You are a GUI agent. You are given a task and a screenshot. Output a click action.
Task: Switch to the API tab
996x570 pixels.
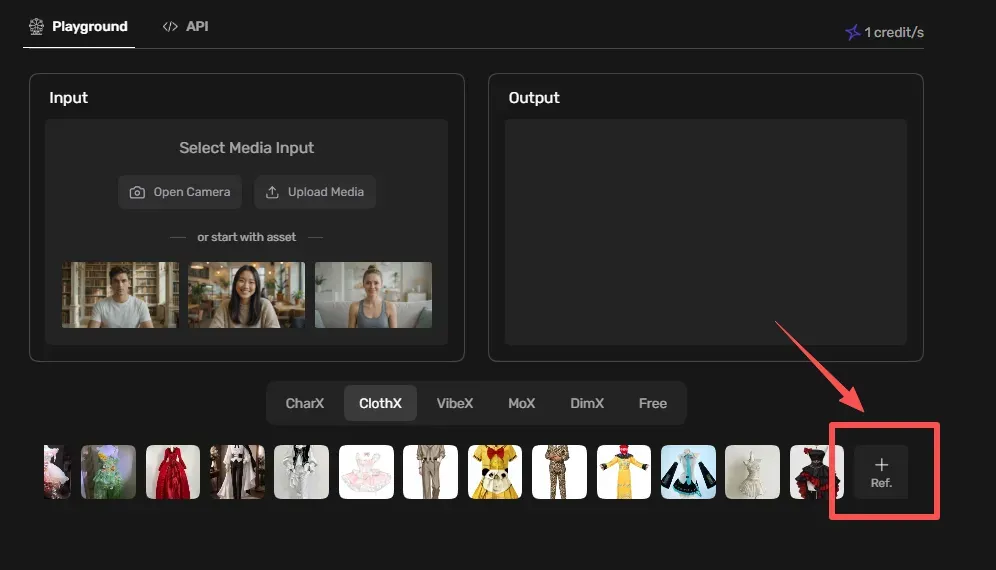(x=185, y=27)
